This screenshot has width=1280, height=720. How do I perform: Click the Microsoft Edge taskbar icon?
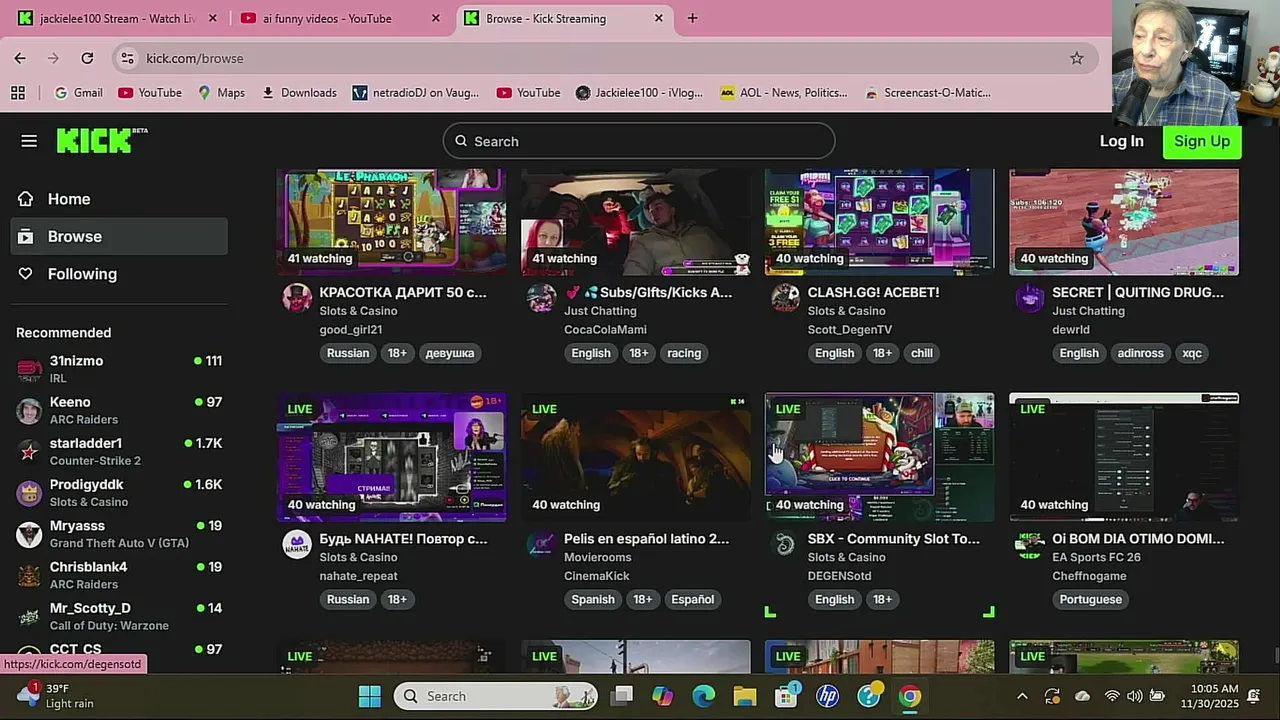pyautogui.click(x=704, y=696)
